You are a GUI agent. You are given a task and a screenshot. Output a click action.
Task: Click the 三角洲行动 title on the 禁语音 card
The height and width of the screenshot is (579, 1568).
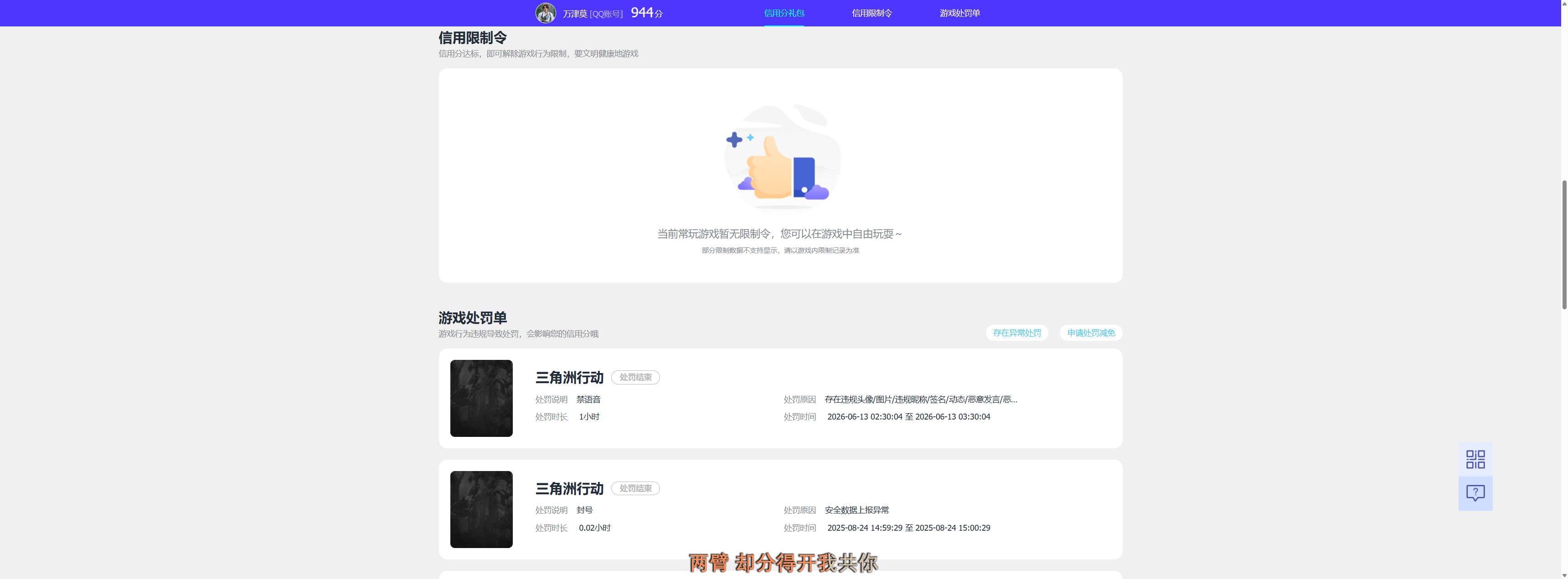569,378
